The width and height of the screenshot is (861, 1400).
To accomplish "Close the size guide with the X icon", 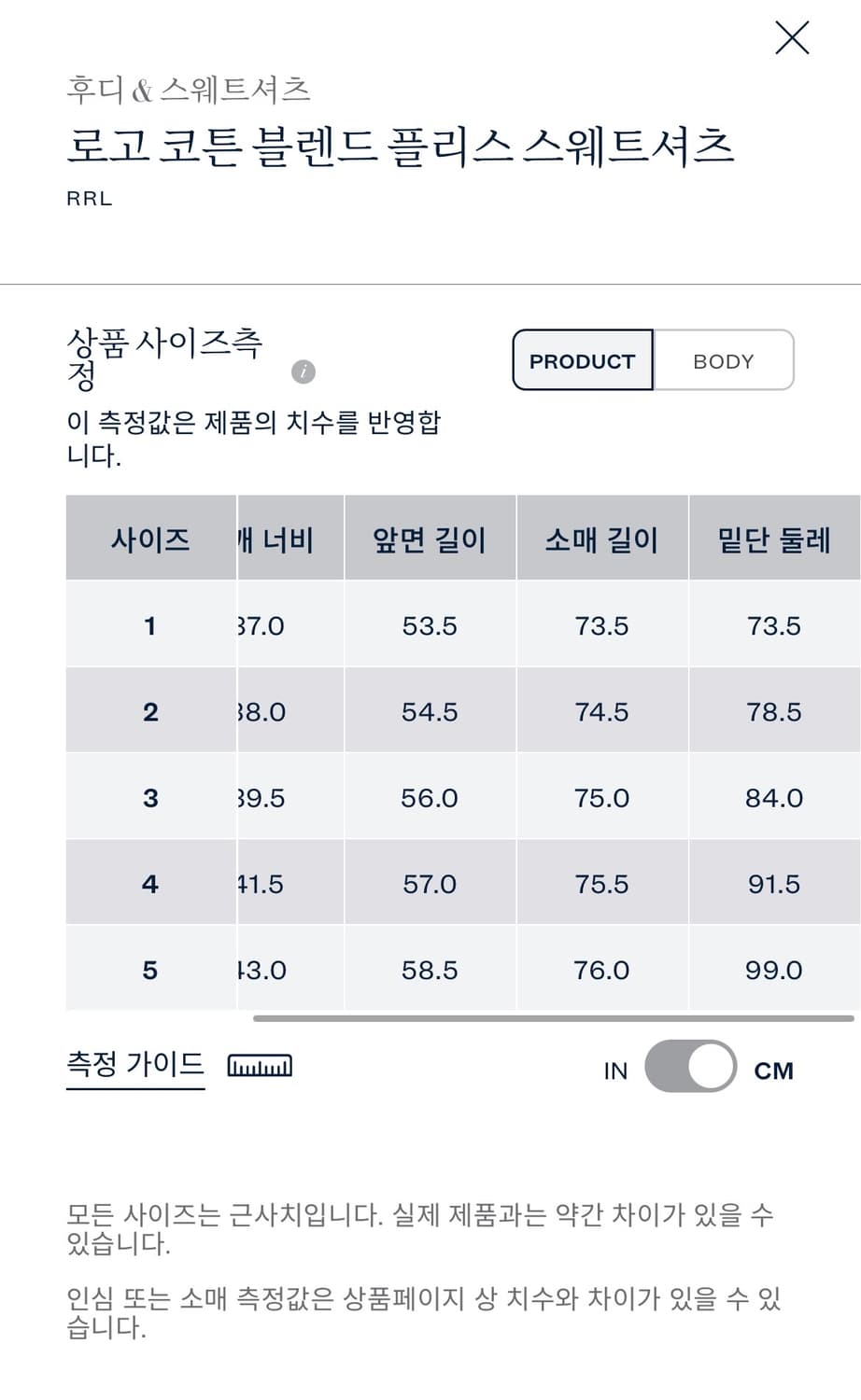I will point(792,38).
